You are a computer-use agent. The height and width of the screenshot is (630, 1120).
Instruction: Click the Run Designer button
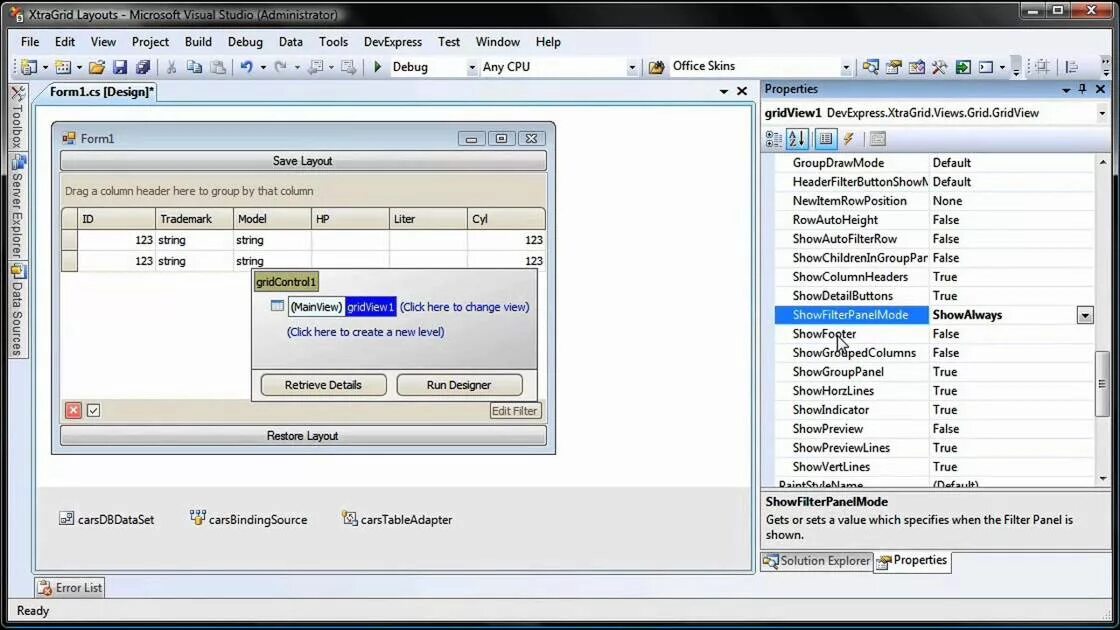(x=459, y=385)
